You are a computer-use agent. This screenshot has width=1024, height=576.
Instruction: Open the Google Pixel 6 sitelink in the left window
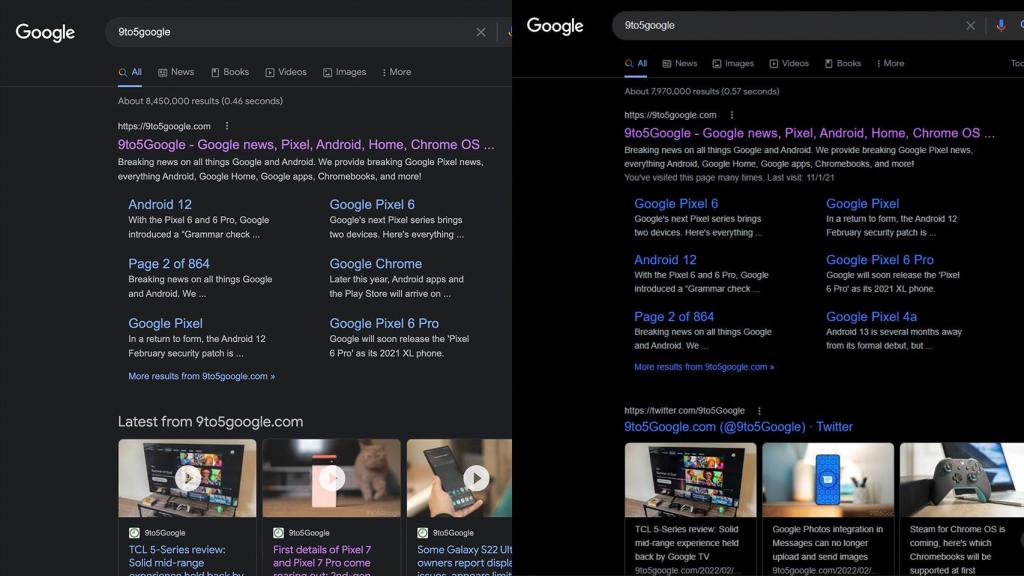tap(372, 204)
